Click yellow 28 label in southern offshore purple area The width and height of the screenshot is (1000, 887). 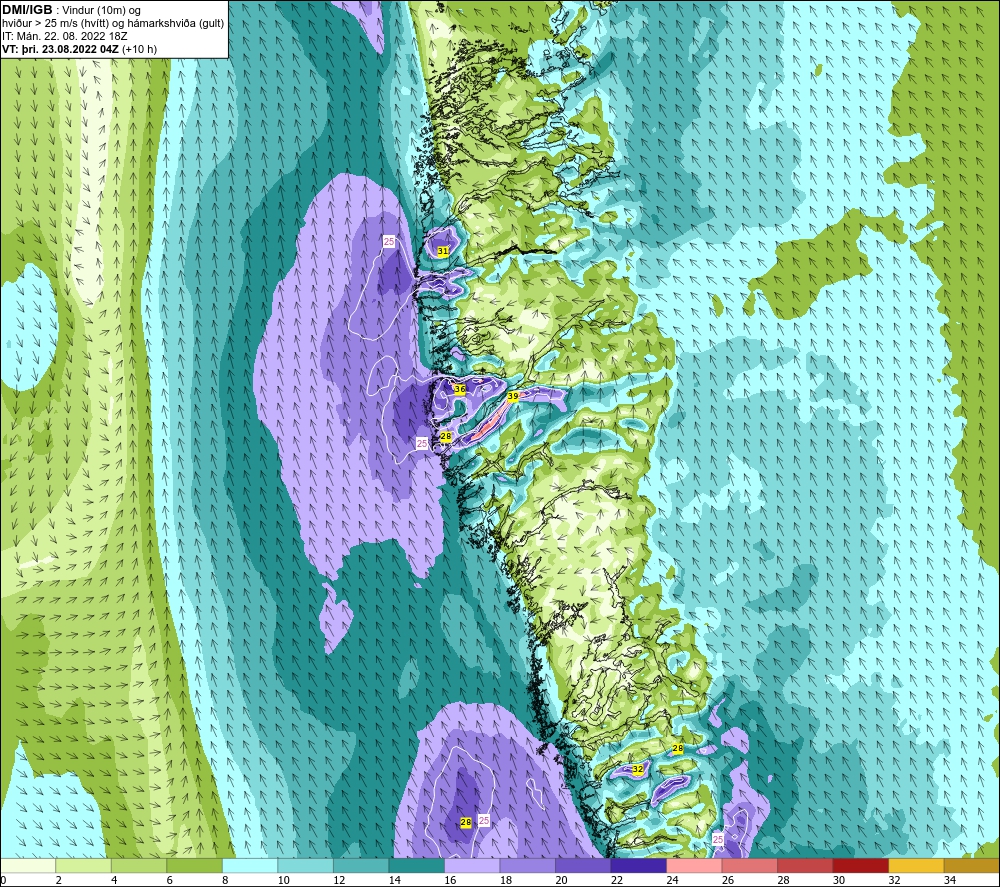click(x=466, y=823)
